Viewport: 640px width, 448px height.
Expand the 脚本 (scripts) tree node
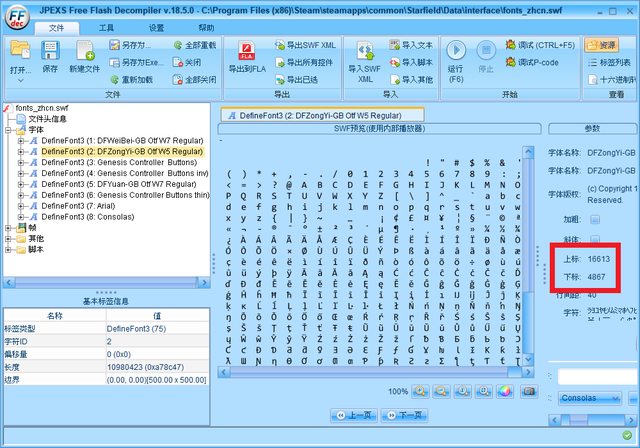click(9, 249)
